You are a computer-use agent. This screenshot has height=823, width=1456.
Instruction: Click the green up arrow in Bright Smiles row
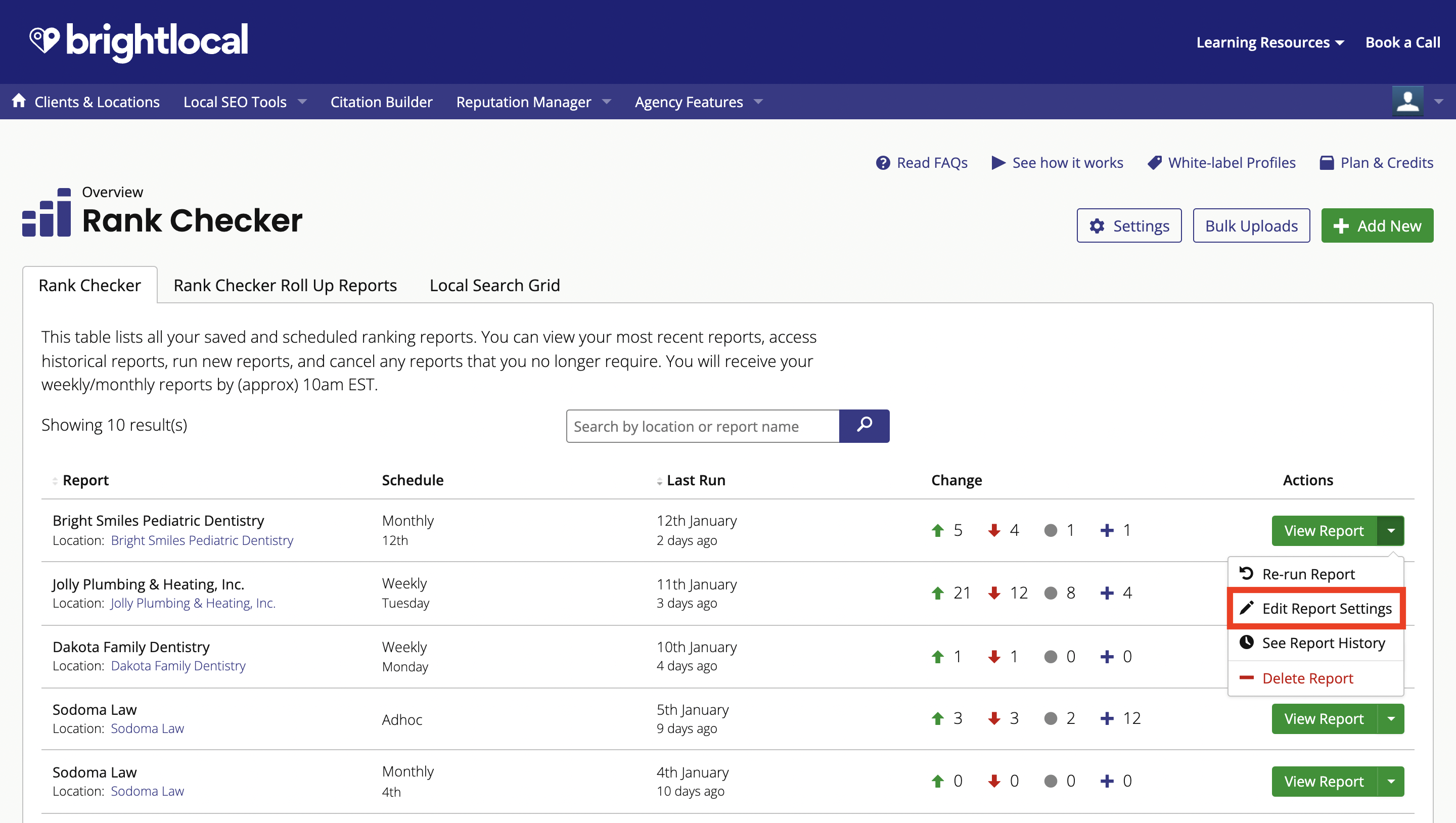938,530
